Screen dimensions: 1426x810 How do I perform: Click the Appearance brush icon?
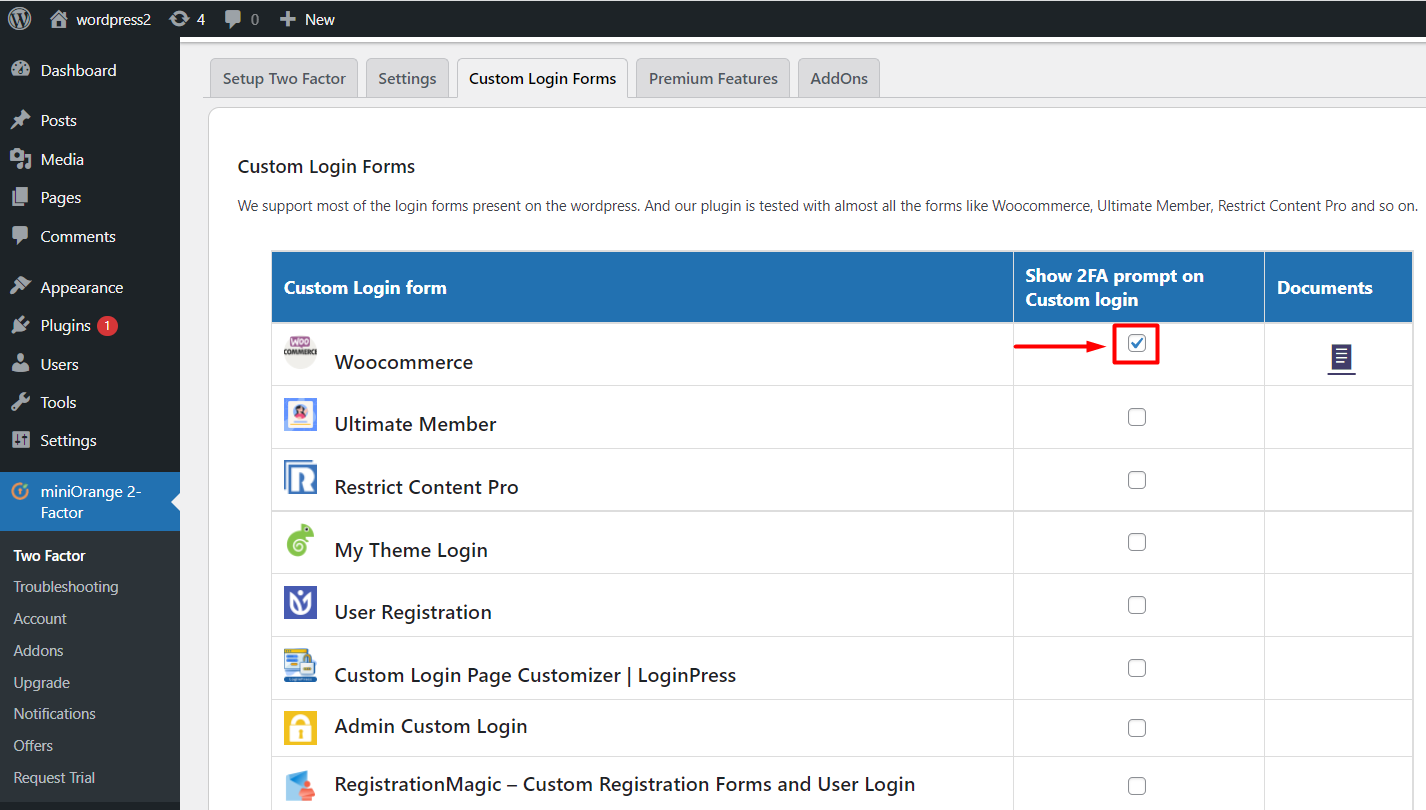(x=20, y=287)
